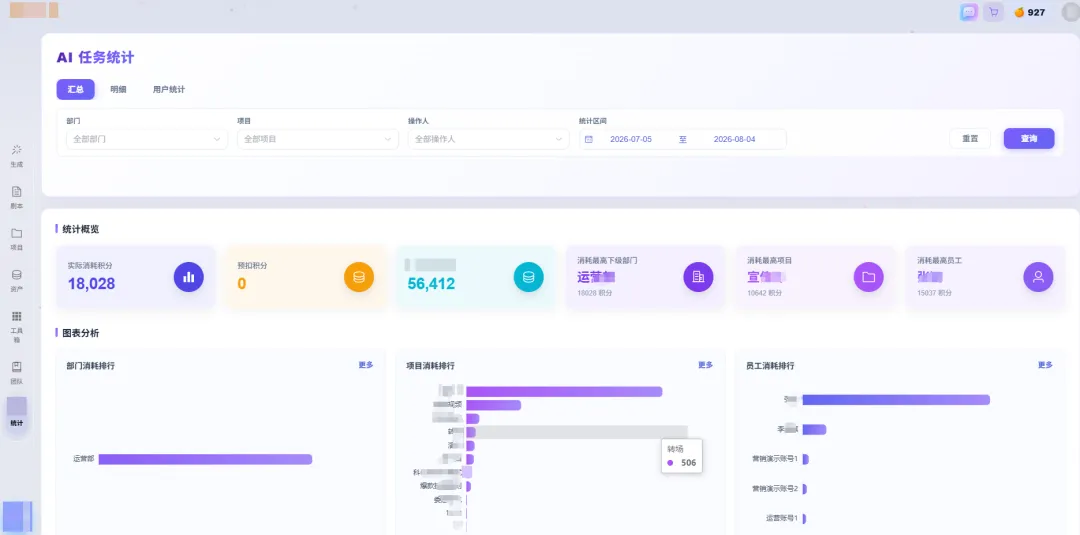Open the shopping cart icon in header
Image resolution: width=1080 pixels, height=535 pixels.
[x=993, y=12]
